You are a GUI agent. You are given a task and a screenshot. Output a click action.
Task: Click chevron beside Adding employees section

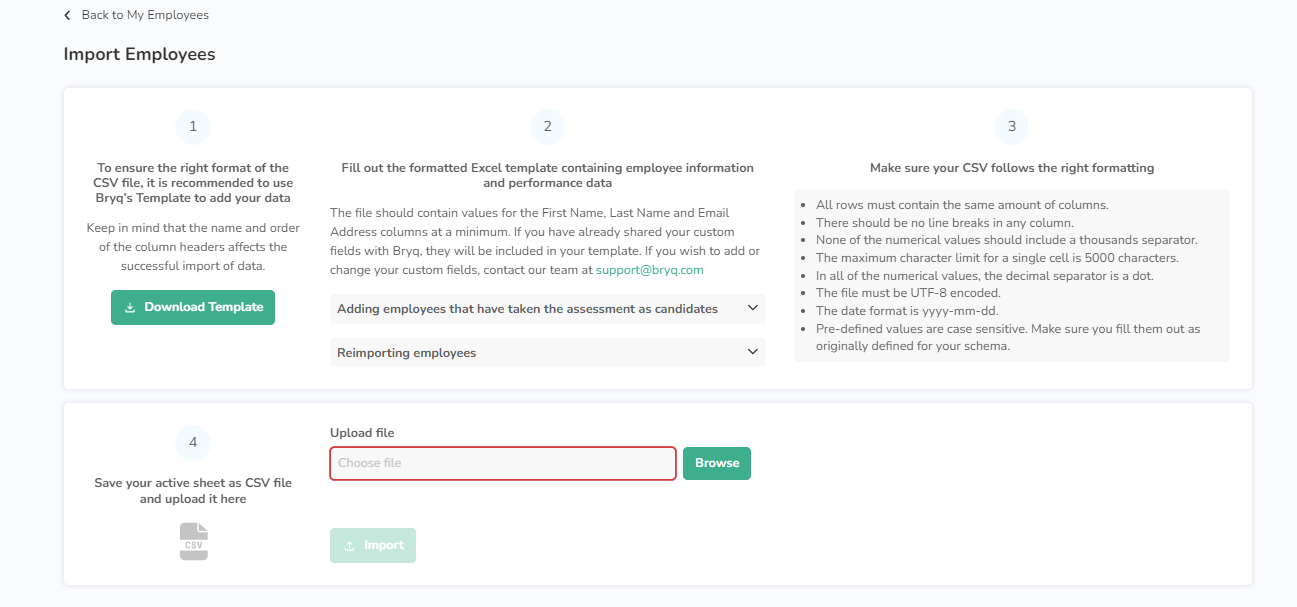(x=753, y=309)
